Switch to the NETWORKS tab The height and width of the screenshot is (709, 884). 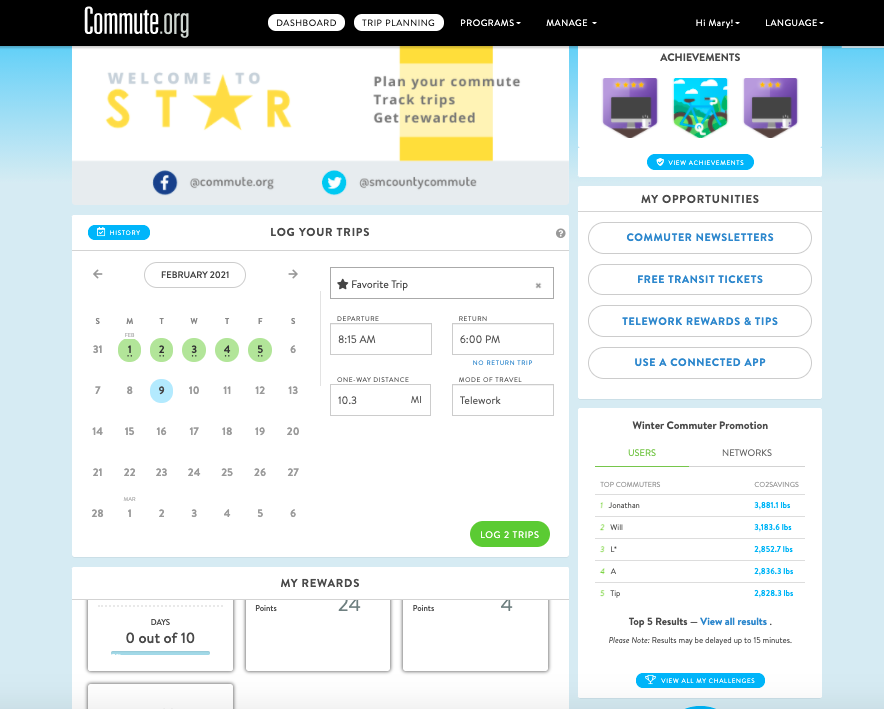(x=746, y=452)
